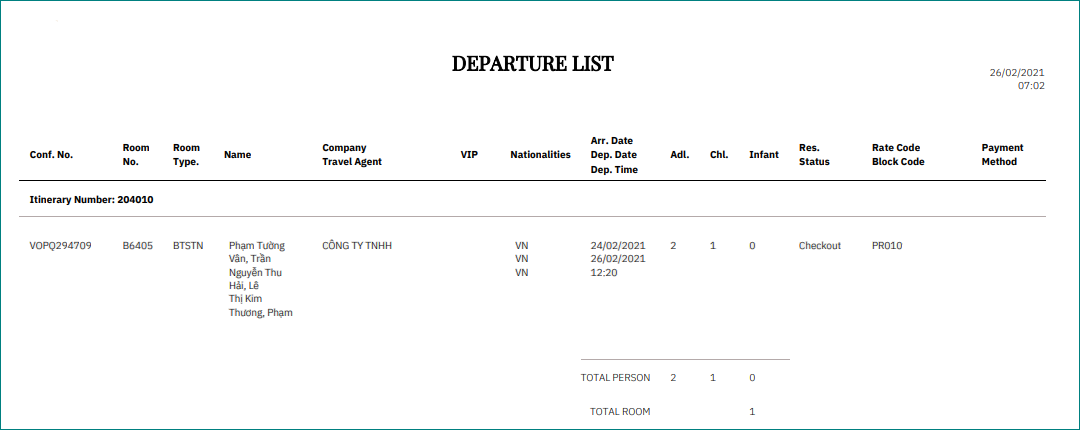Click the Rate Code Block Code header
Image resolution: width=1080 pixels, height=430 pixels.
tap(898, 154)
